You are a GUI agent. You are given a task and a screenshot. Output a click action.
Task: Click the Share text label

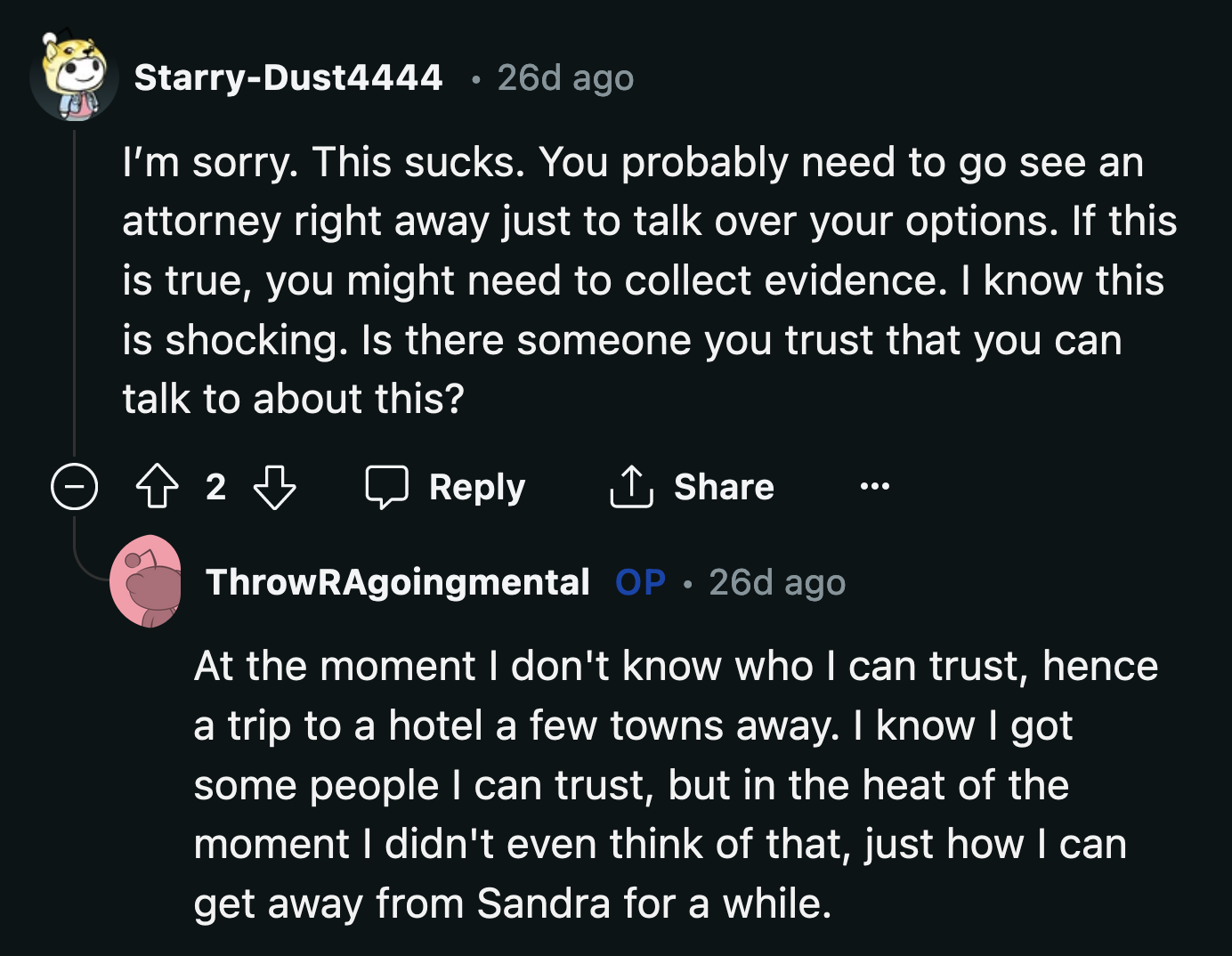pyautogui.click(x=724, y=487)
